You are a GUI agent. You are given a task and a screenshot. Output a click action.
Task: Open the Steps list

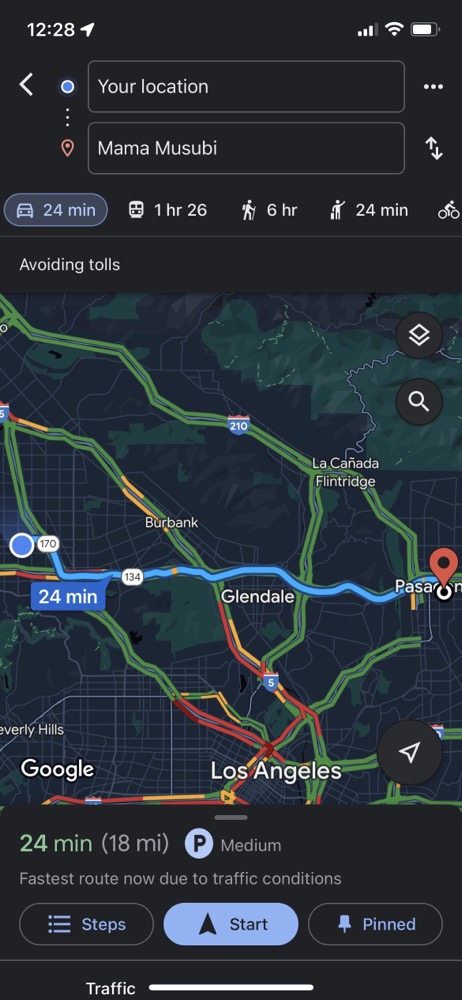click(87, 924)
